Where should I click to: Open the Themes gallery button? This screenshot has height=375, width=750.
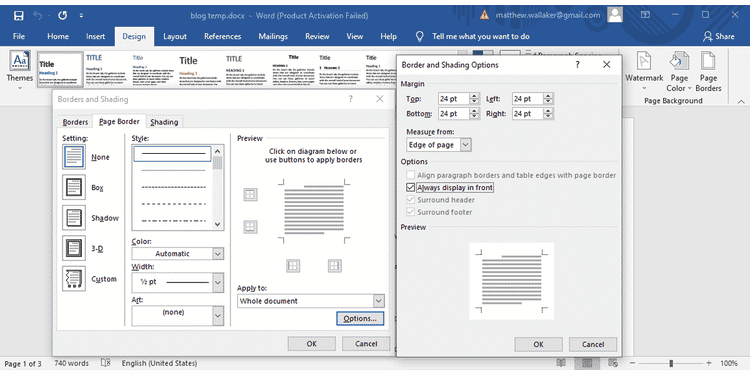[20, 69]
